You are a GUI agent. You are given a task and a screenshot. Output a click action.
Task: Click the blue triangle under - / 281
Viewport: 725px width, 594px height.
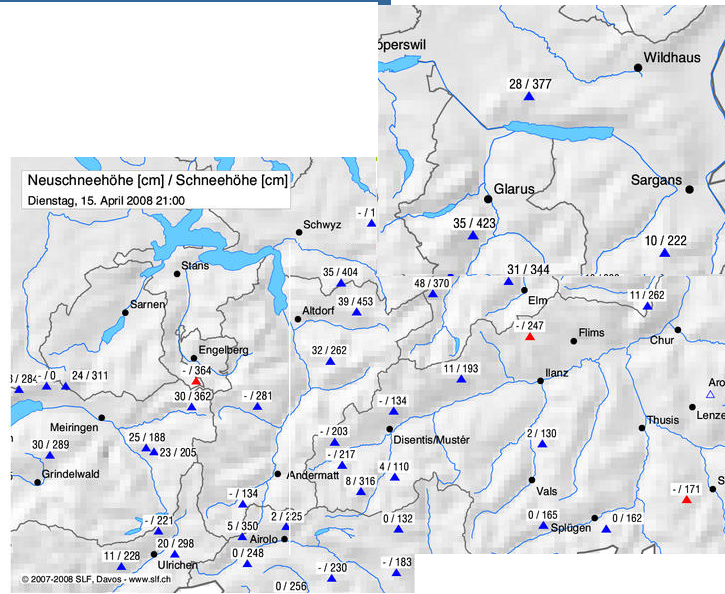click(258, 406)
